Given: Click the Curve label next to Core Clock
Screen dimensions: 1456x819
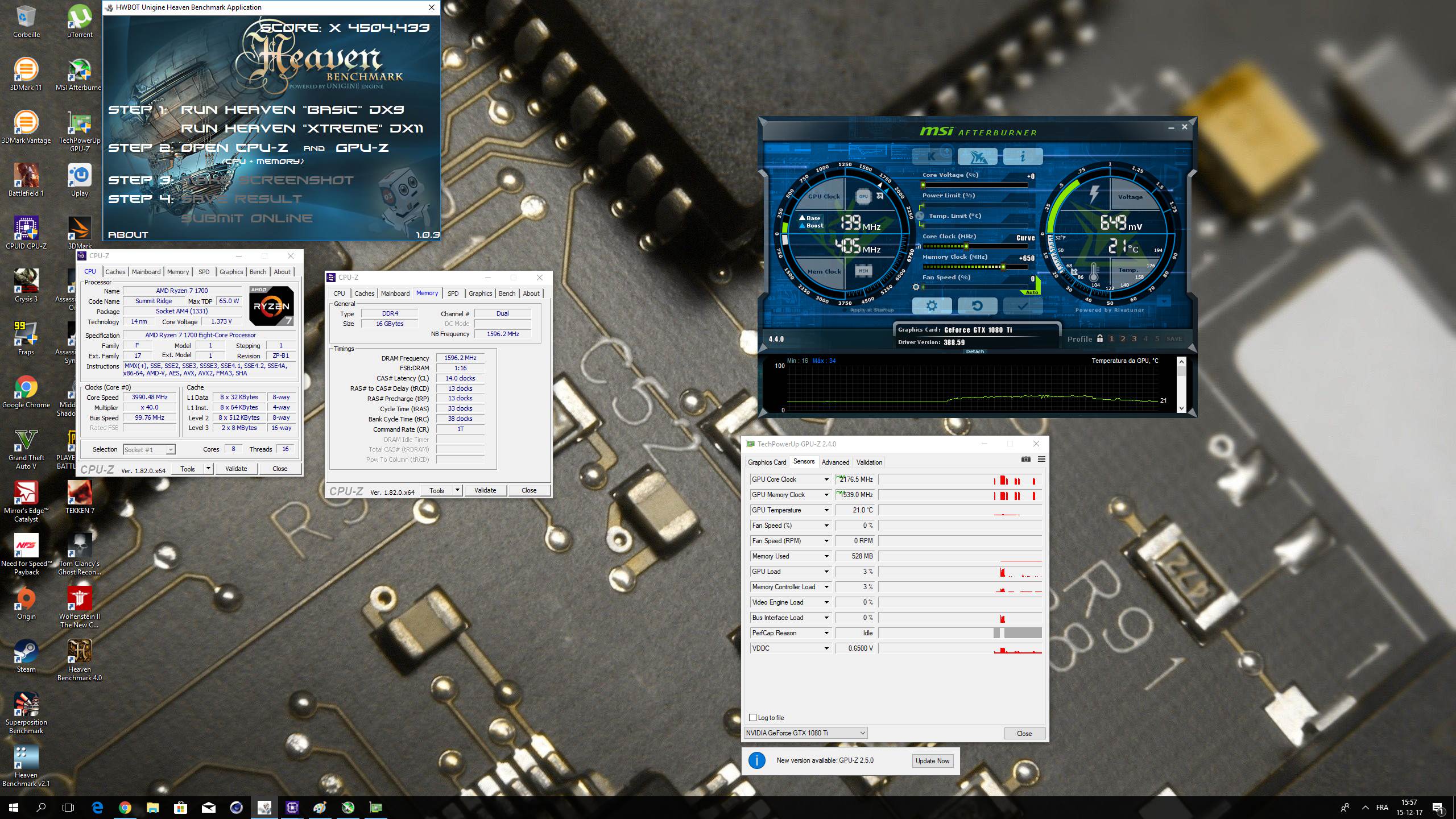Looking at the screenshot, I should (x=1025, y=238).
